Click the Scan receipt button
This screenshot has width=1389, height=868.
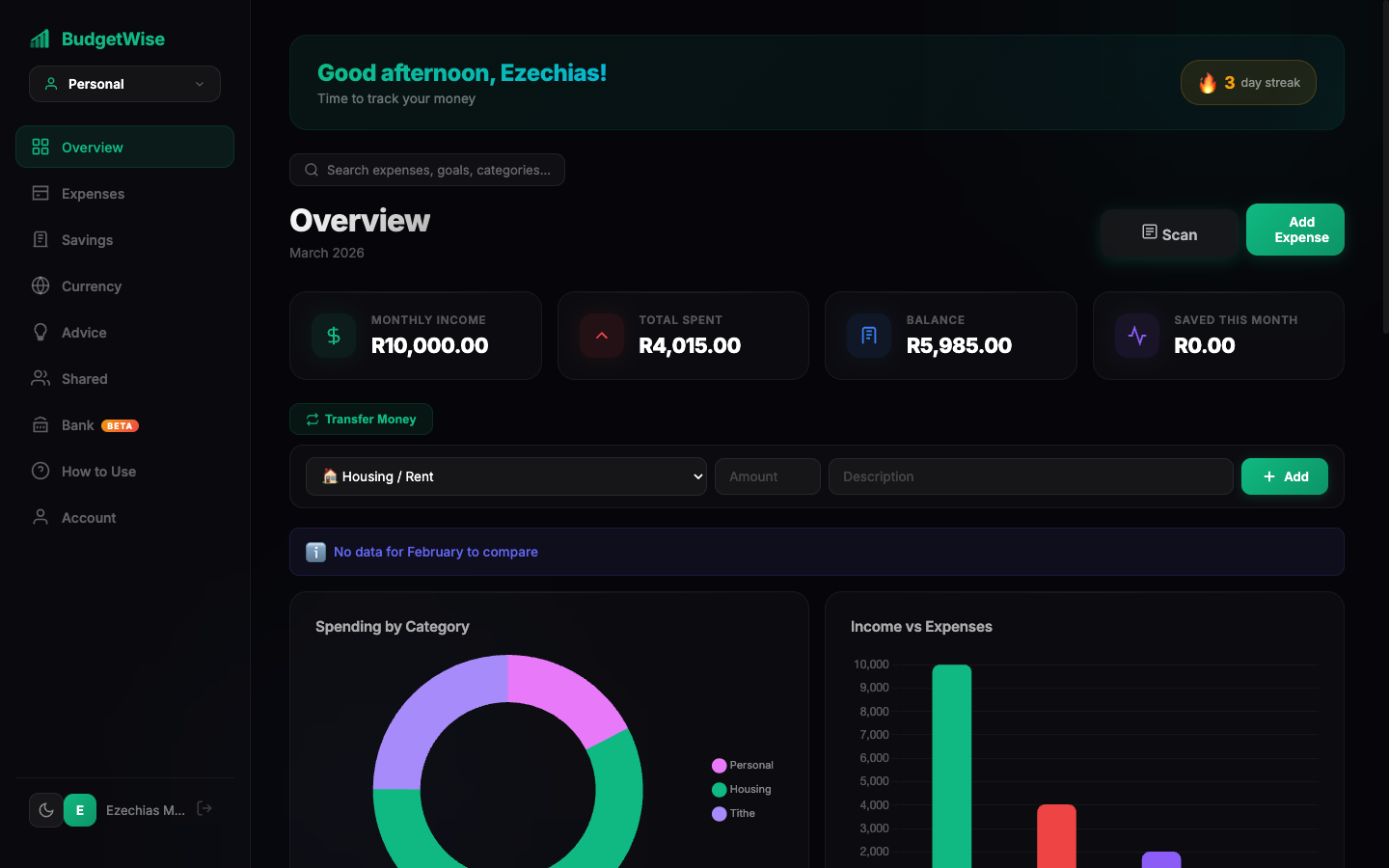[1169, 234]
